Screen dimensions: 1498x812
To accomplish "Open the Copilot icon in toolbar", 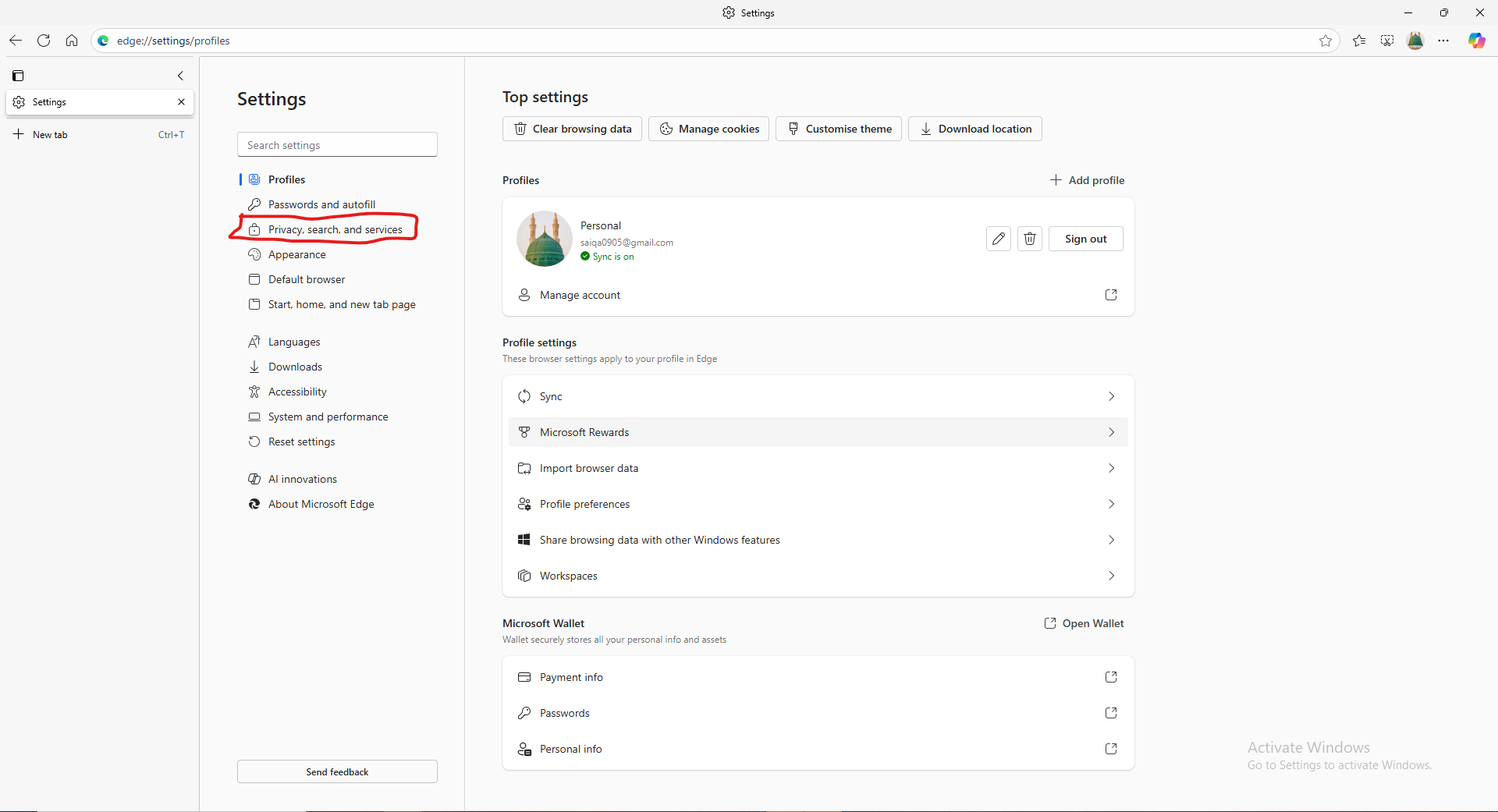I will pyautogui.click(x=1476, y=41).
